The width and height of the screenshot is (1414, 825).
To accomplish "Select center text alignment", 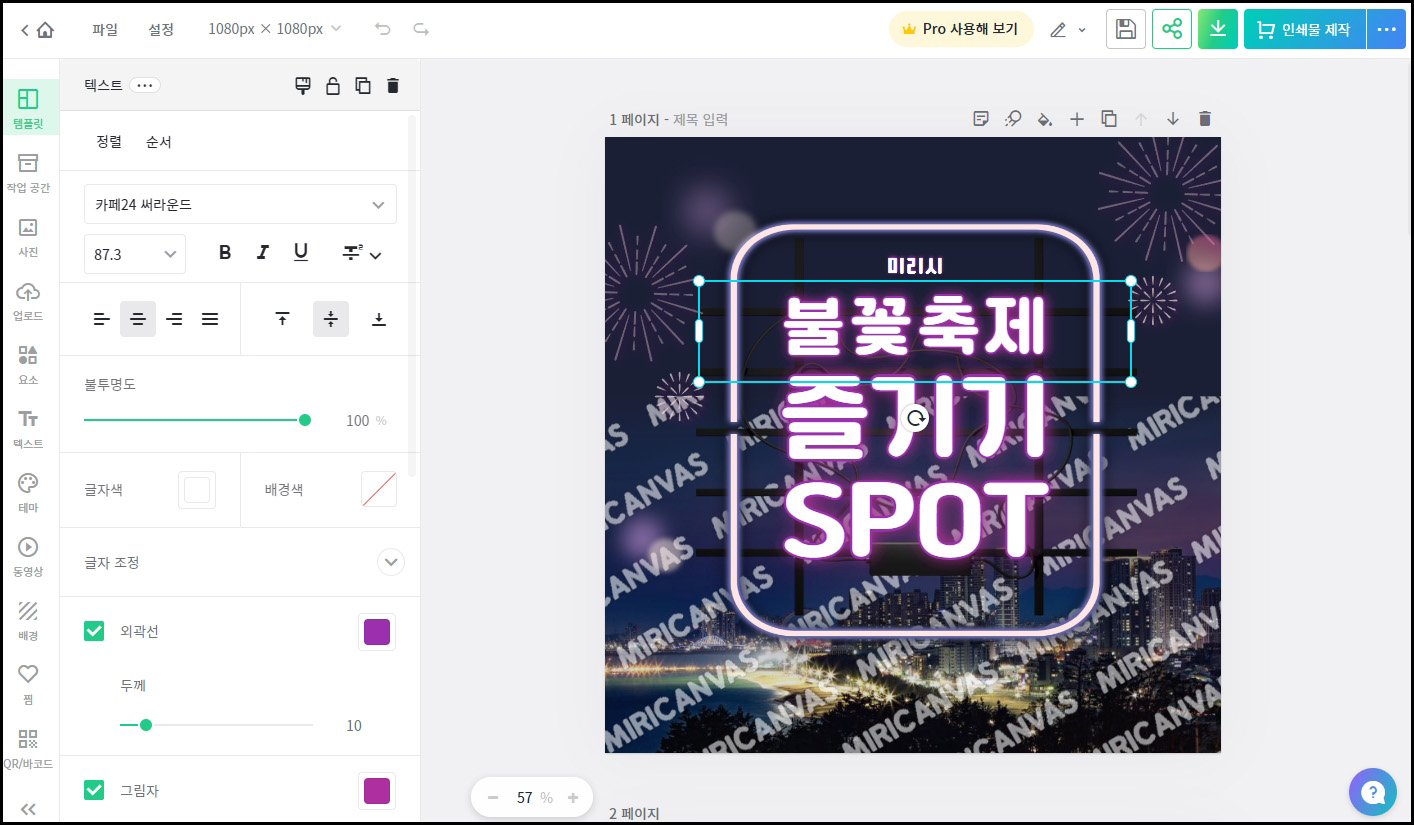I will [138, 318].
